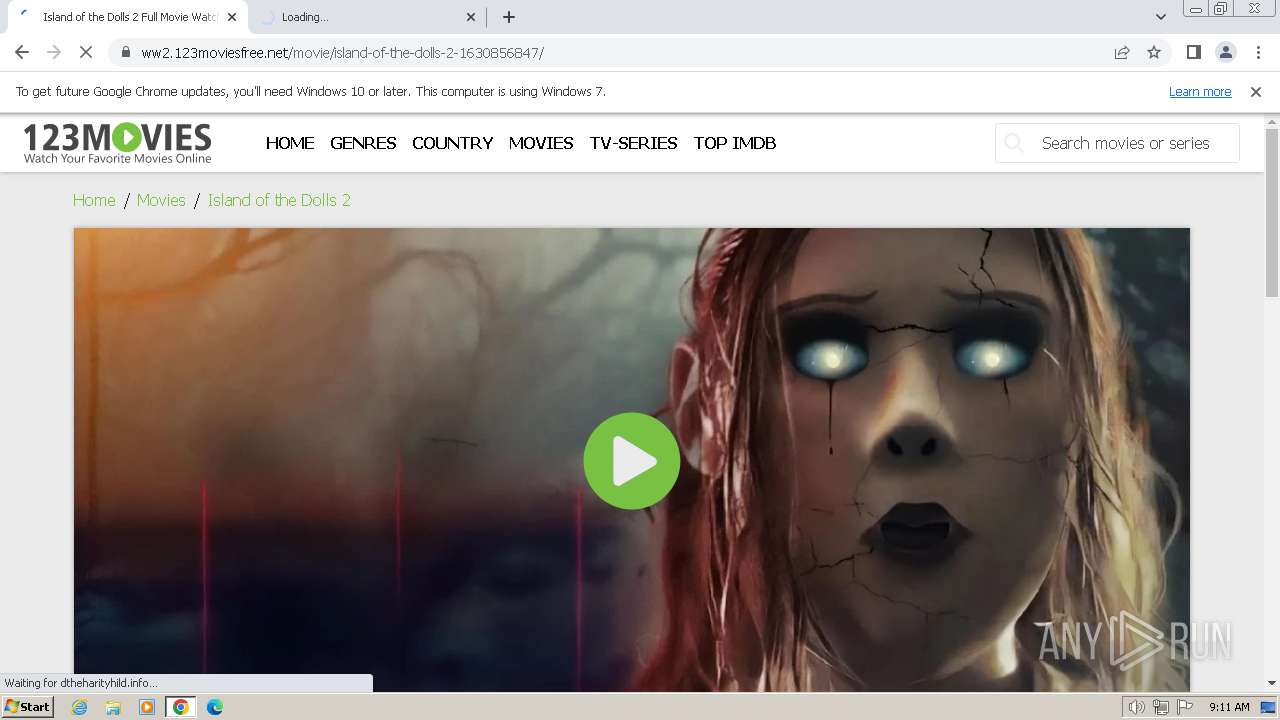
Task: Go to HOME in site navigation
Action: pyautogui.click(x=290, y=143)
